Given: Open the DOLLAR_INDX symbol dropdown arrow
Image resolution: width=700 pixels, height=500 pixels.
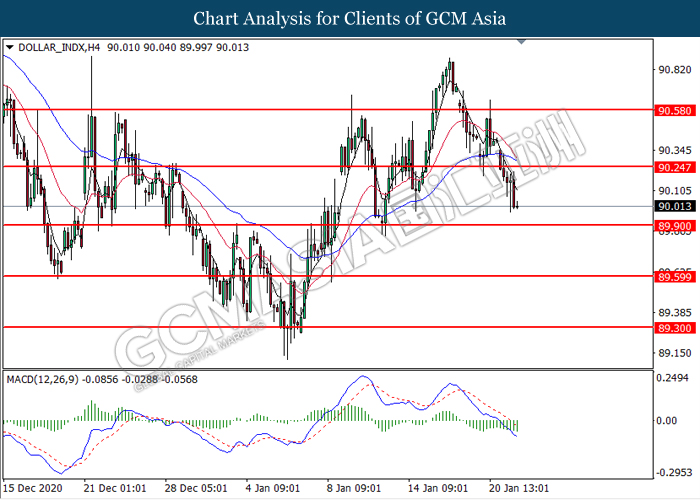Looking at the screenshot, I should 9,47.
